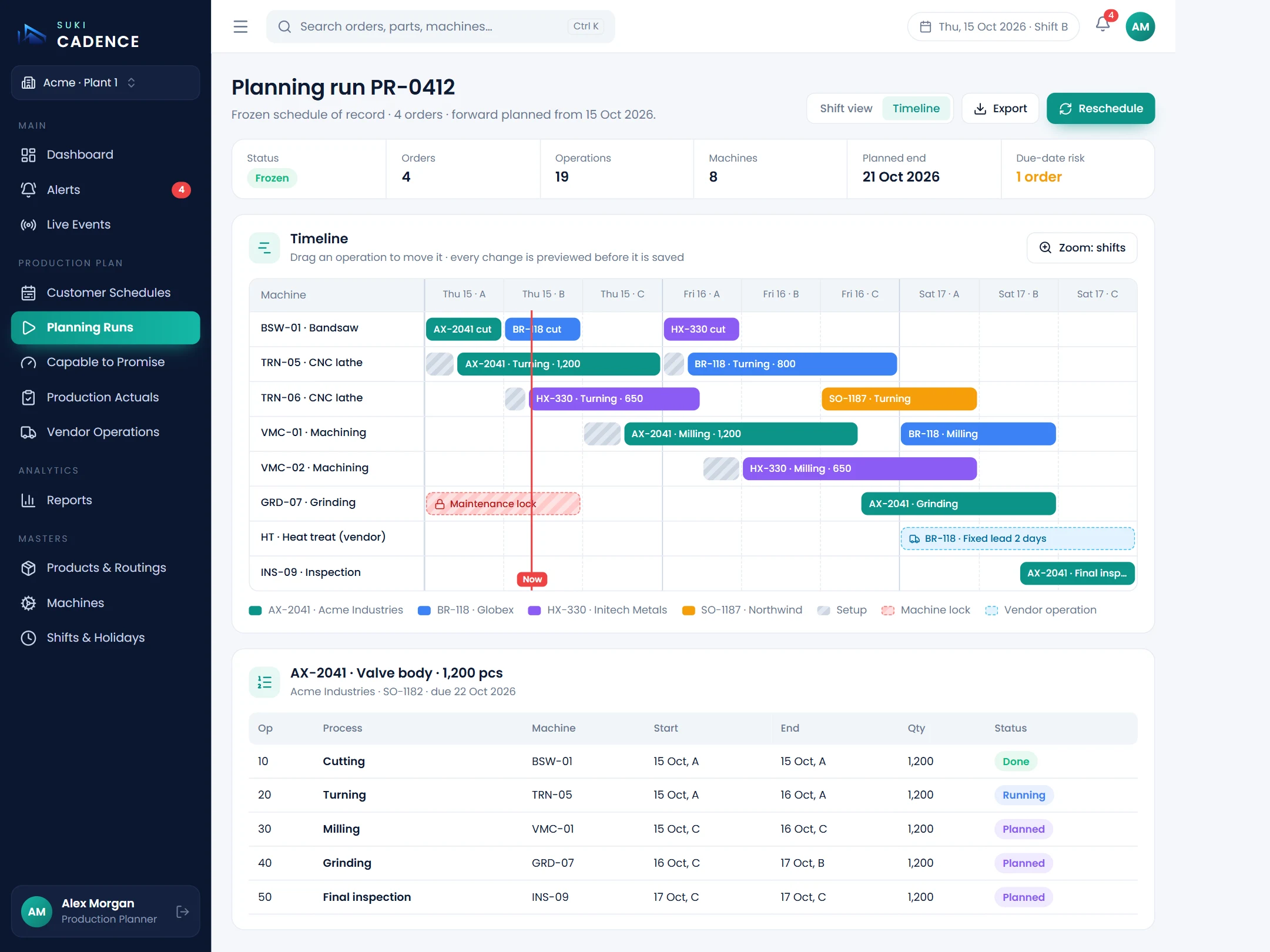Click the Done status badge
The height and width of the screenshot is (952, 1270).
1016,762
